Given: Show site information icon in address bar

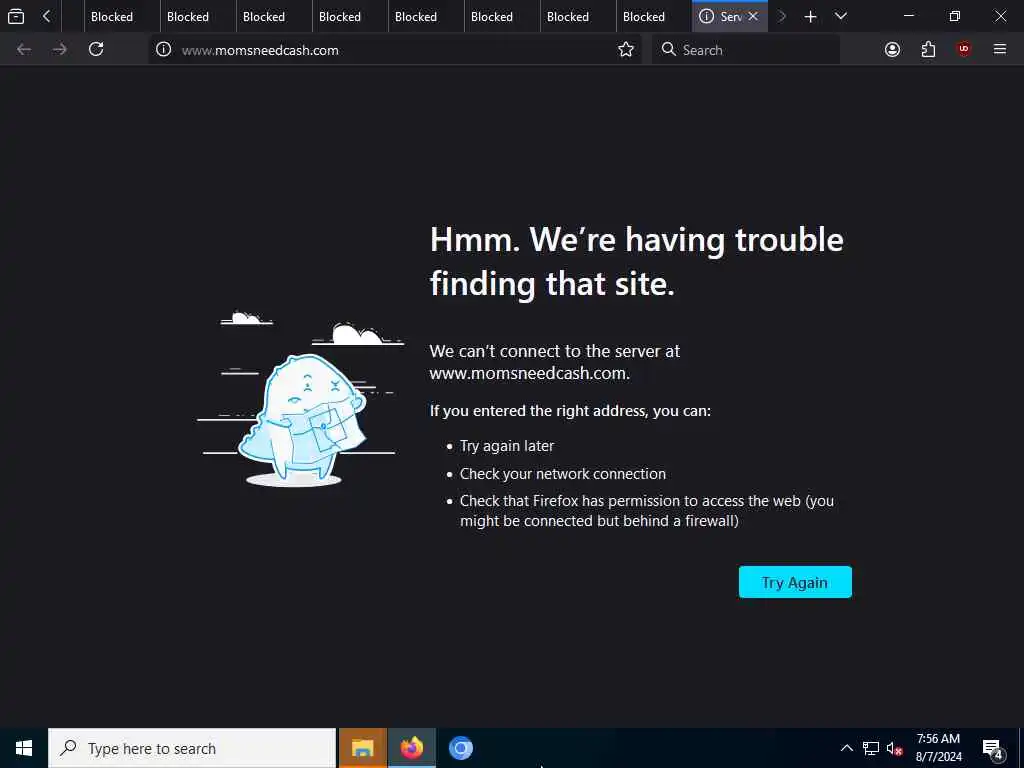Looking at the screenshot, I should click(164, 50).
